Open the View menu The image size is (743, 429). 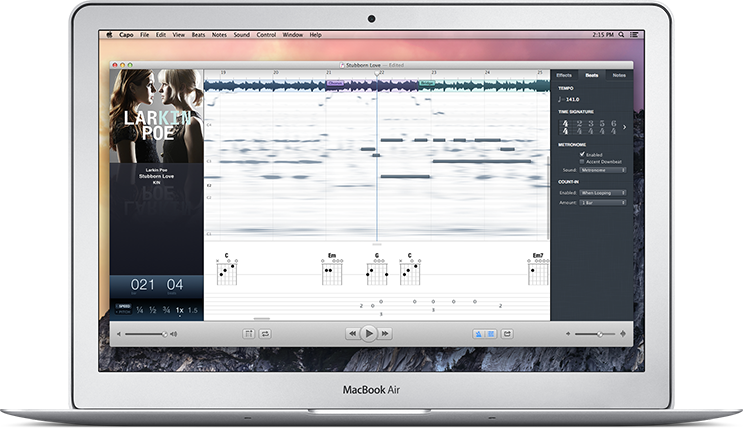click(x=179, y=35)
